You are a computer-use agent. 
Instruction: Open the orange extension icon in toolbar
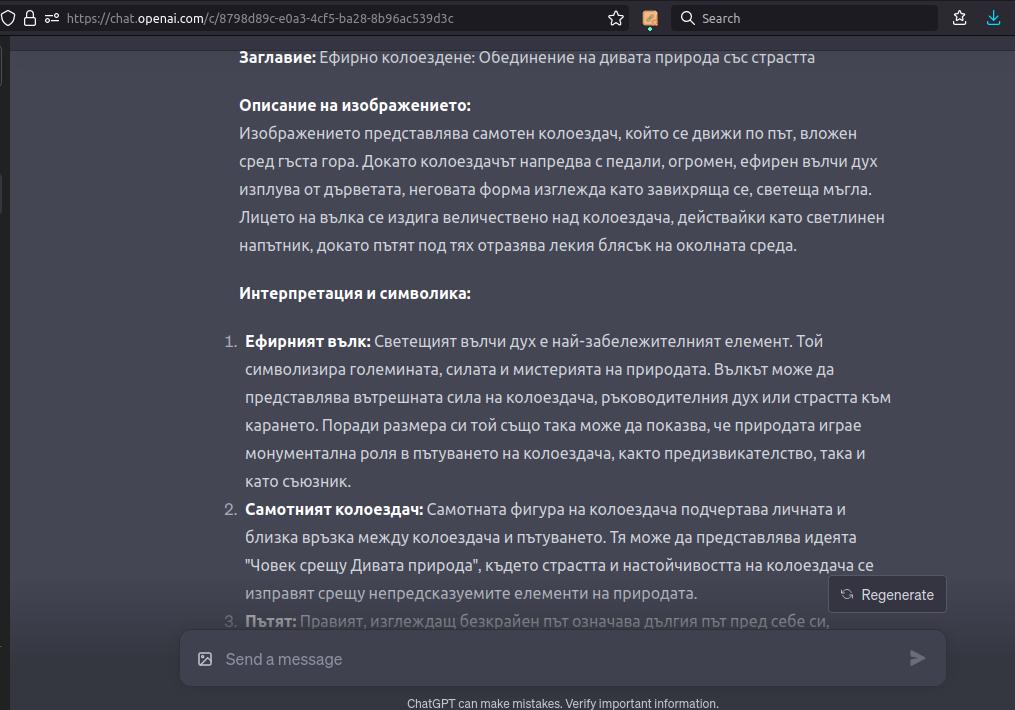click(650, 18)
